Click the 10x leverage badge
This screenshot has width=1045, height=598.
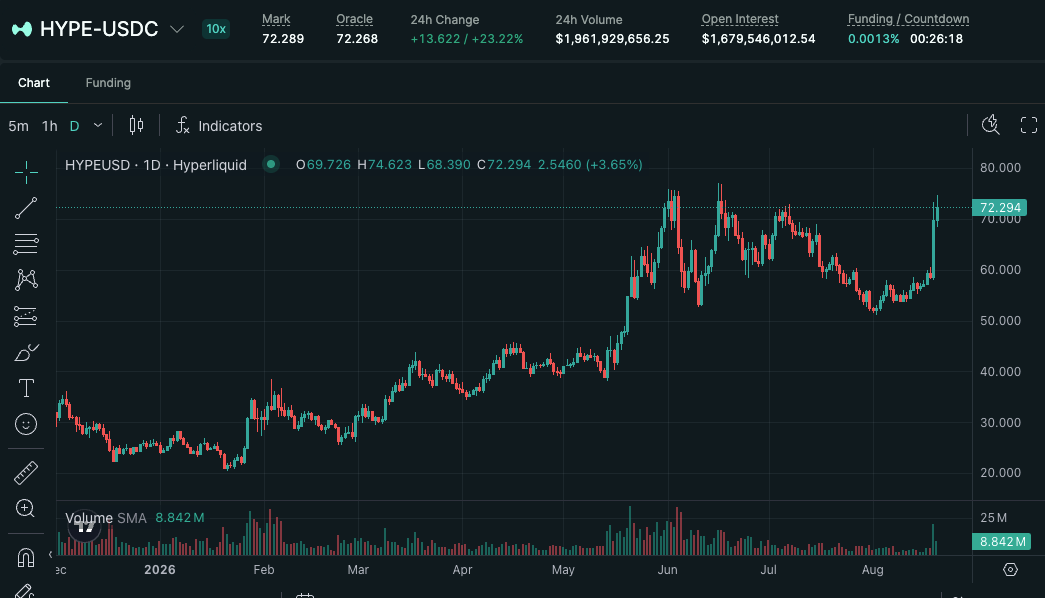pyautogui.click(x=216, y=29)
